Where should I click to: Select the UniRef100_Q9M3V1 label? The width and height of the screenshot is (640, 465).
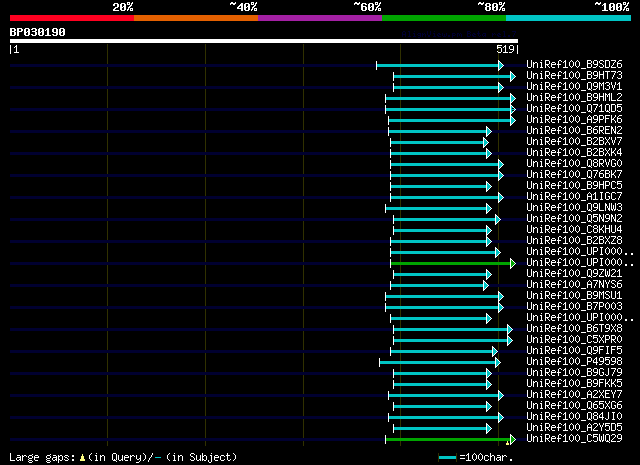(x=574, y=87)
